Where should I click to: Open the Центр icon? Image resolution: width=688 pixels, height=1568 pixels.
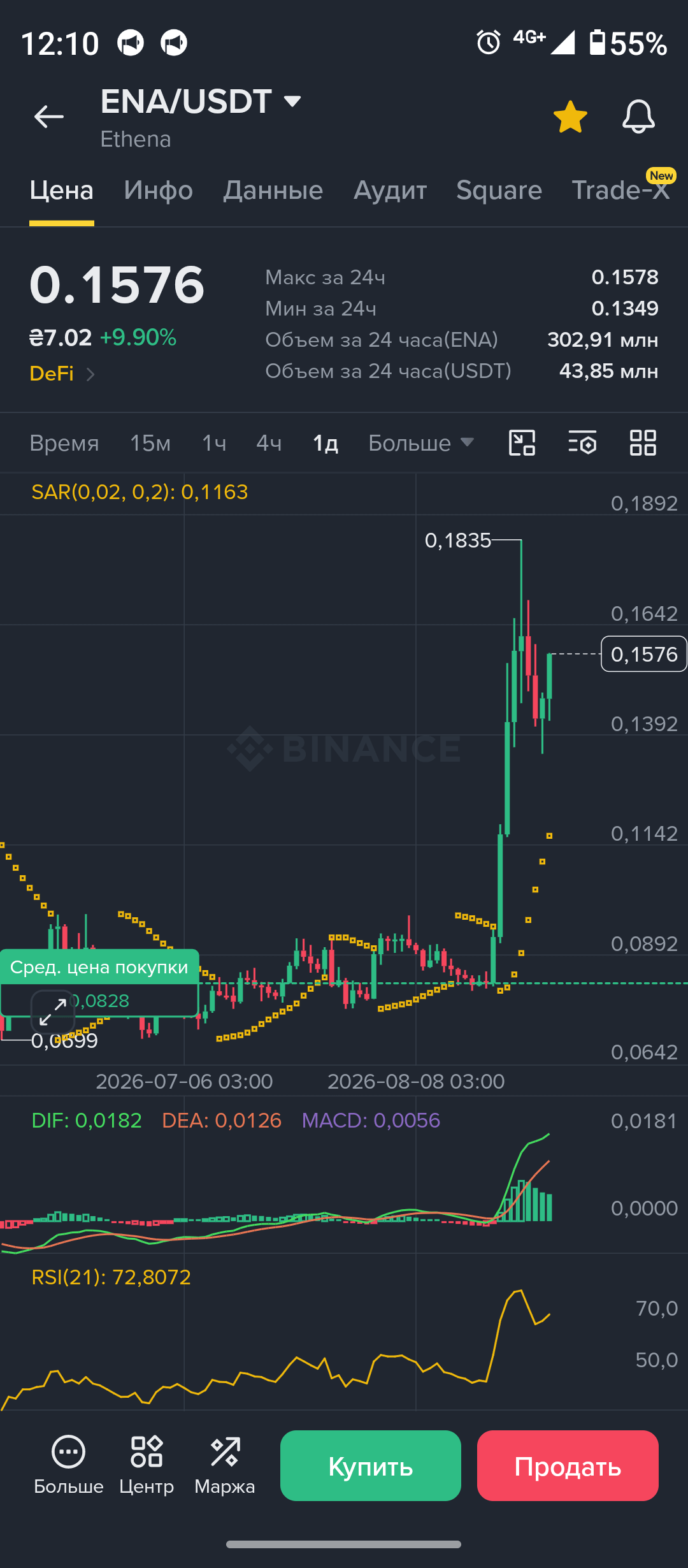pos(147,1465)
